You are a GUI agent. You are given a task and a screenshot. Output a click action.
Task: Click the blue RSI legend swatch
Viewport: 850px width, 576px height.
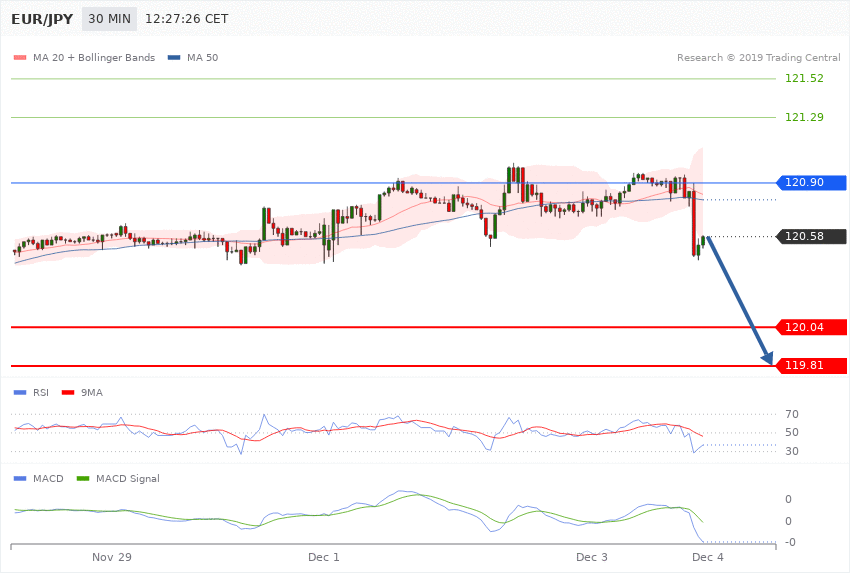pyautogui.click(x=20, y=392)
